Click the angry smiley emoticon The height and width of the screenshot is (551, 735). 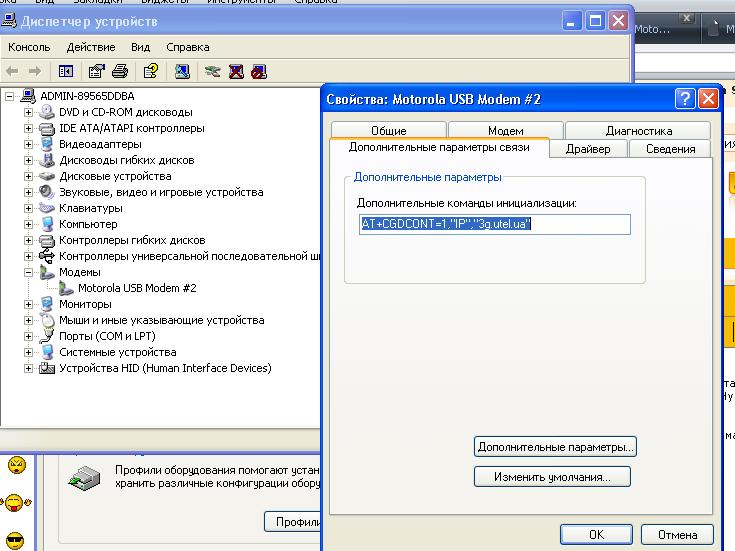pyautogui.click(x=17, y=465)
